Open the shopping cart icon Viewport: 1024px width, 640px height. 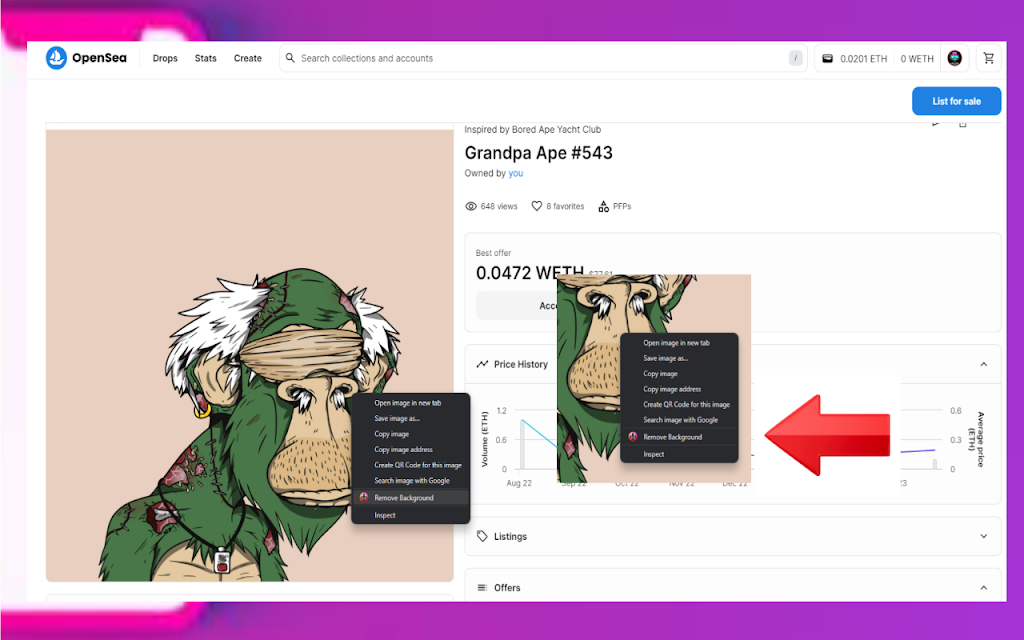click(x=989, y=58)
